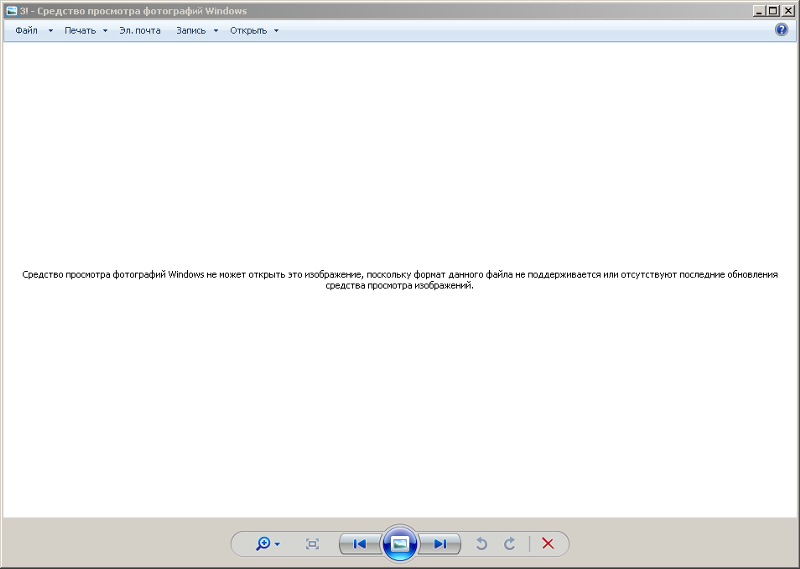Delete the image with red X
Screen dimensions: 800x569
[548, 543]
